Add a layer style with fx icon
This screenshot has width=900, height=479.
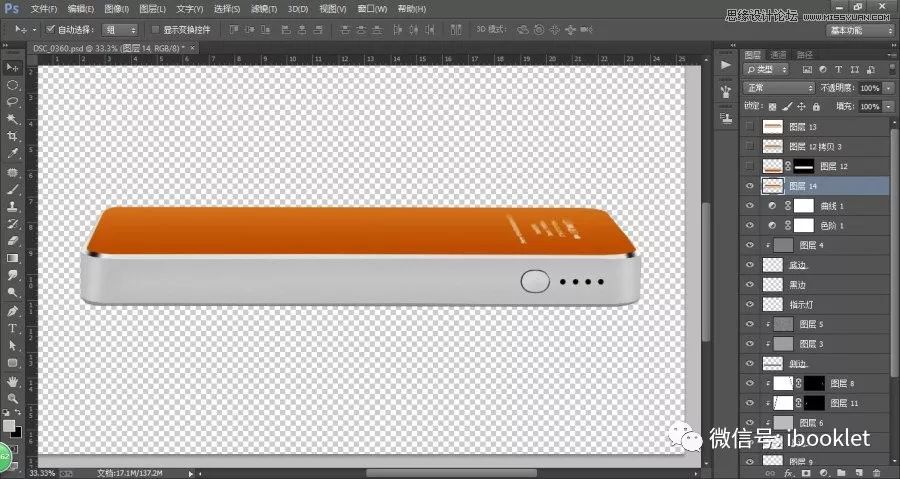tap(788, 473)
